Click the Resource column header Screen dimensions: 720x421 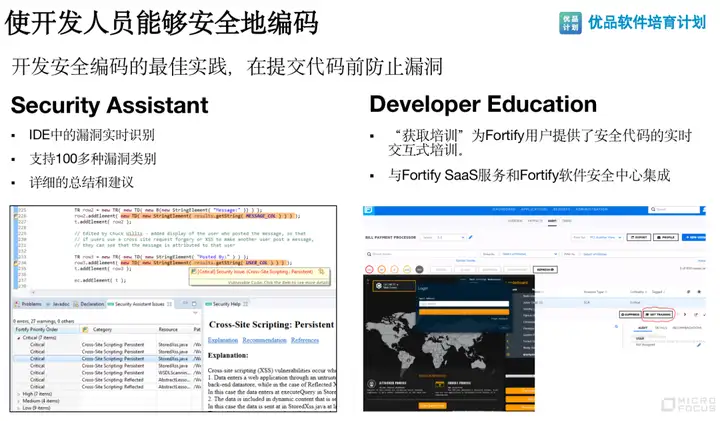[x=168, y=330]
